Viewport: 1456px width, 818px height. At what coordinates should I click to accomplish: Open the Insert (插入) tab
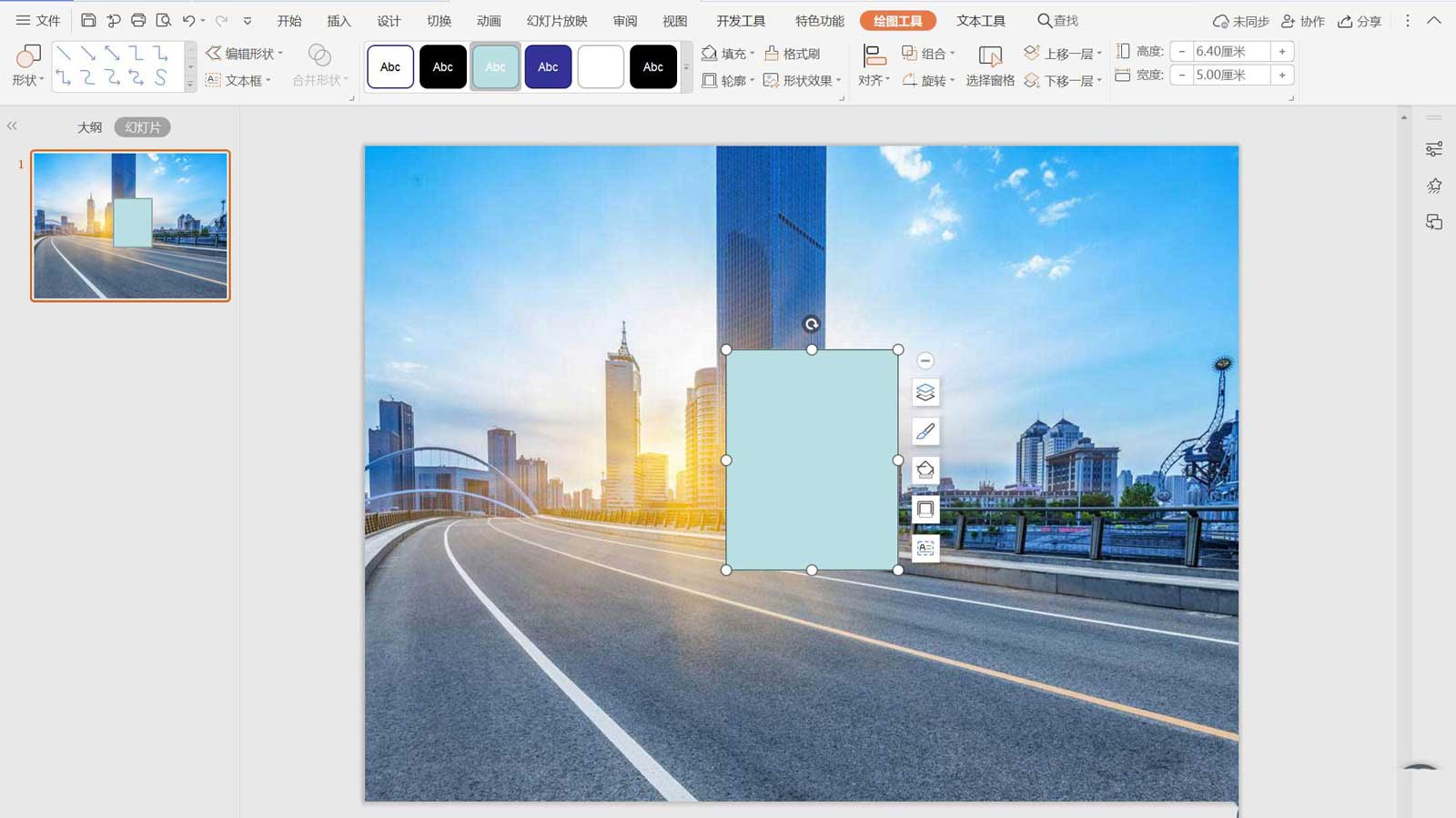339,20
